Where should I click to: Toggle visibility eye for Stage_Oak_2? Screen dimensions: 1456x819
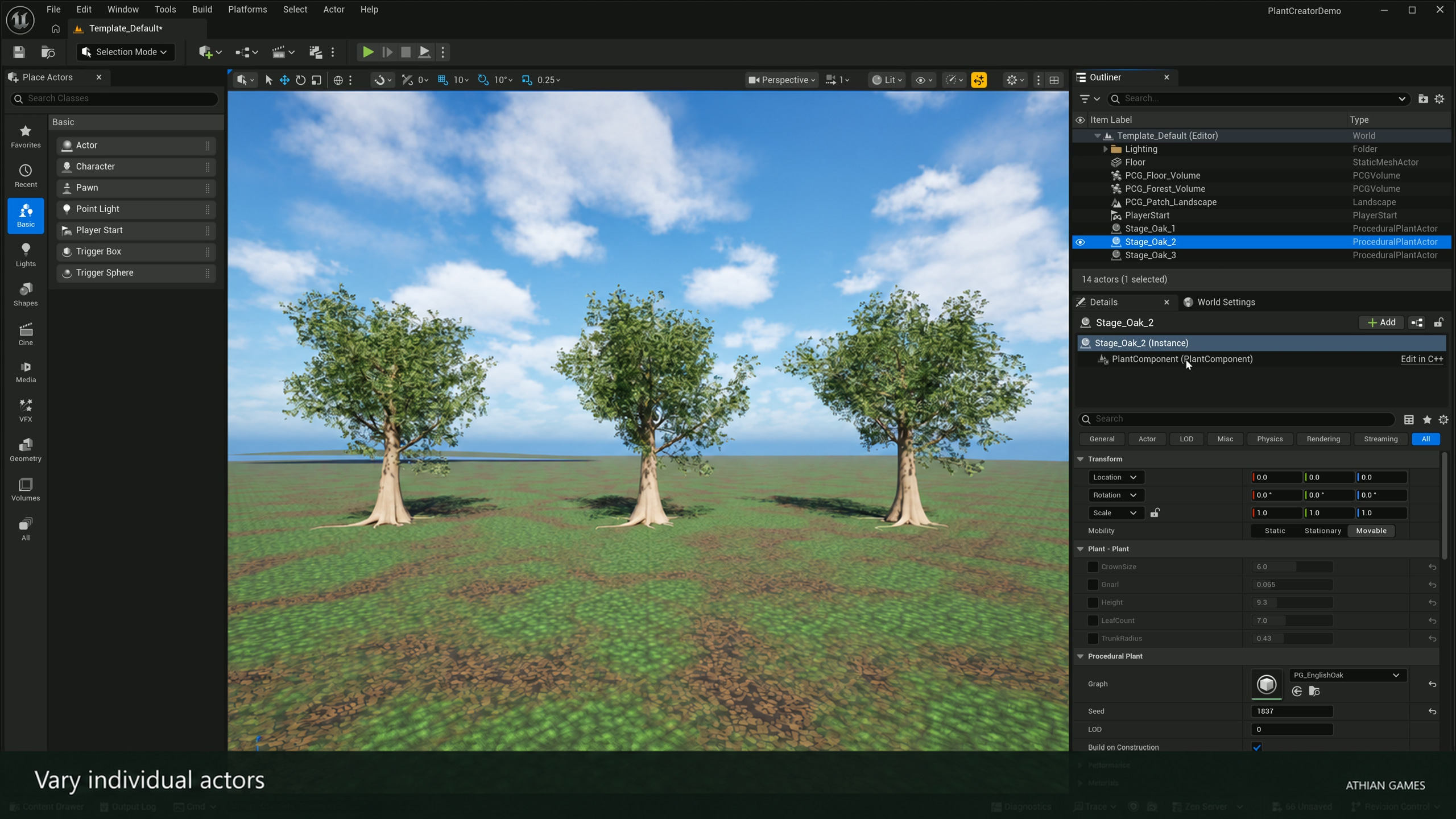pos(1080,242)
